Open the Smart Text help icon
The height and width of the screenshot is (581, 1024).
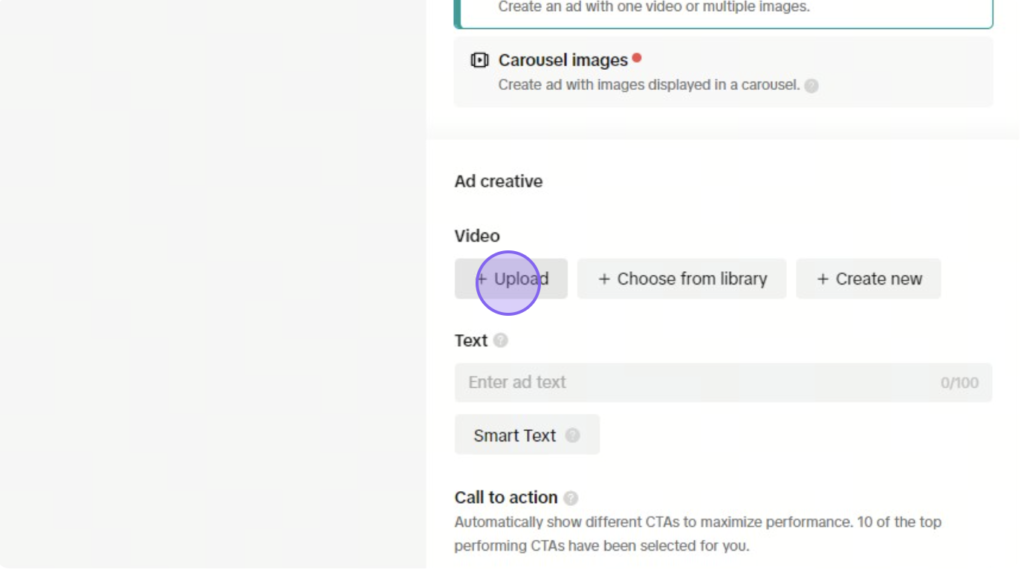click(573, 435)
